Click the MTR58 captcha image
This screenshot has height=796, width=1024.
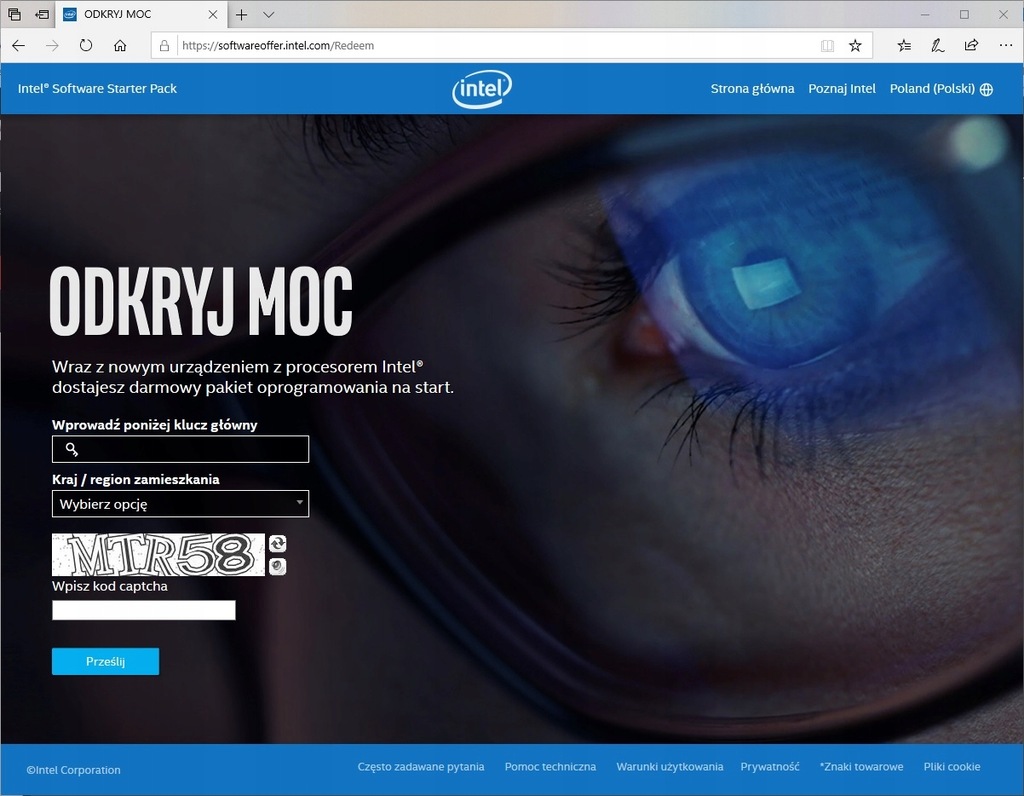(159, 555)
